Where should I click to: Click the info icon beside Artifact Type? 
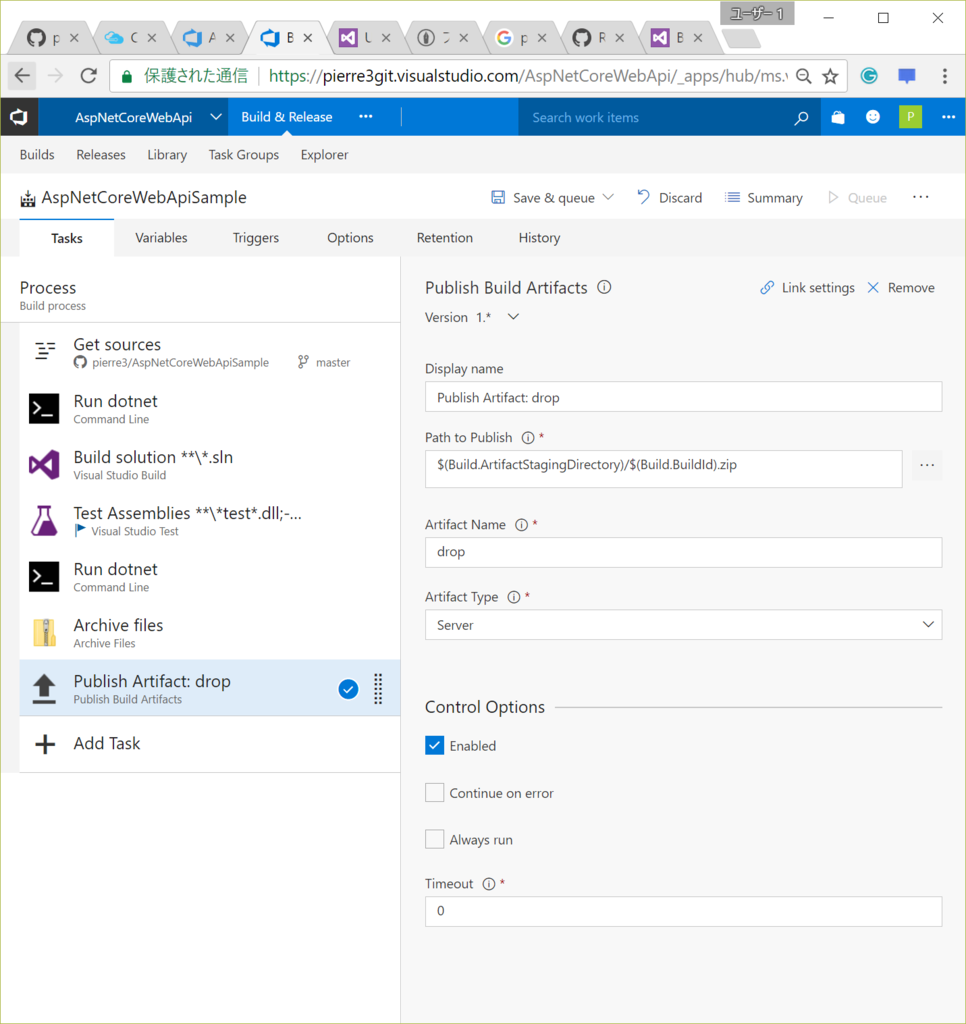coord(514,597)
